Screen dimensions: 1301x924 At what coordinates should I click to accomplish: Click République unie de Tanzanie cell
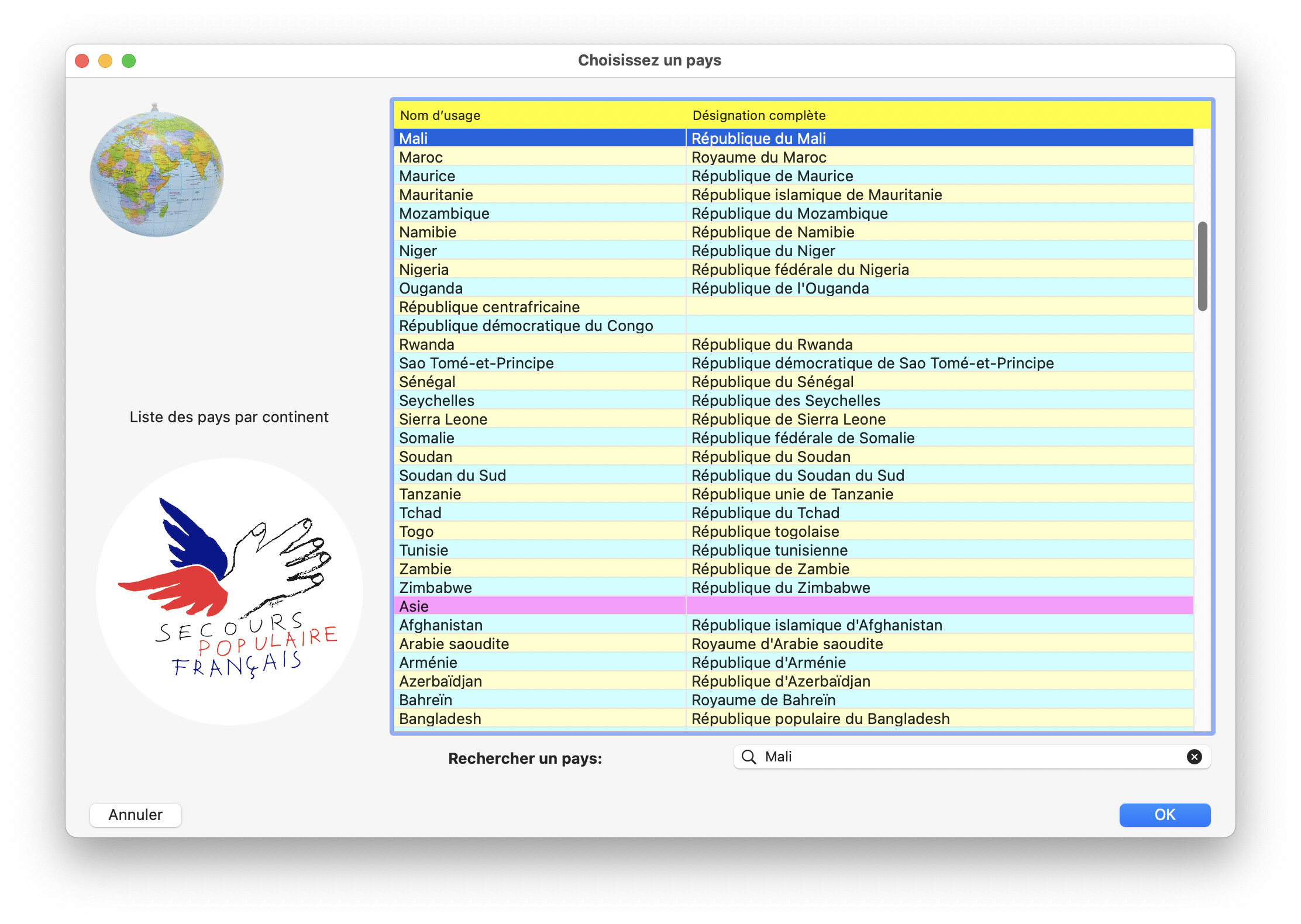point(940,494)
